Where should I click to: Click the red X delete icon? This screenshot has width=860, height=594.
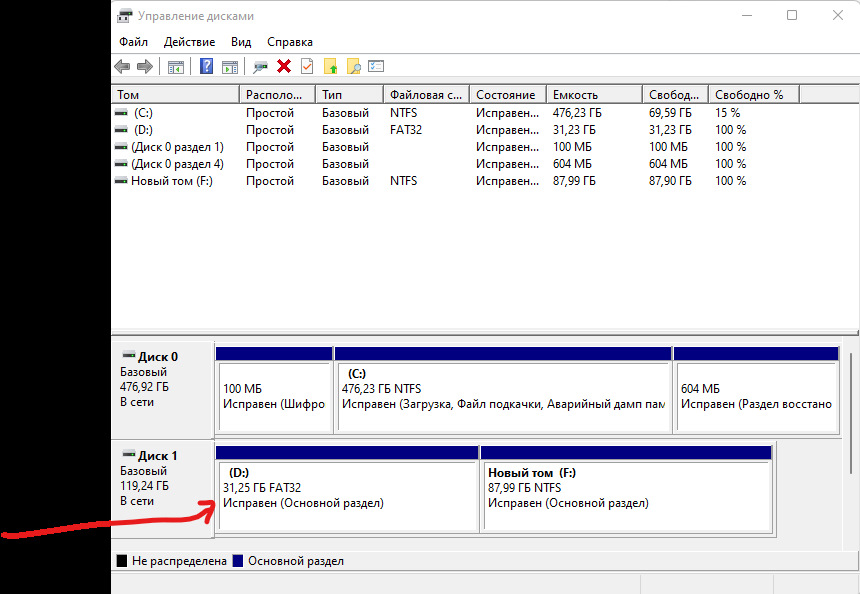[x=284, y=66]
